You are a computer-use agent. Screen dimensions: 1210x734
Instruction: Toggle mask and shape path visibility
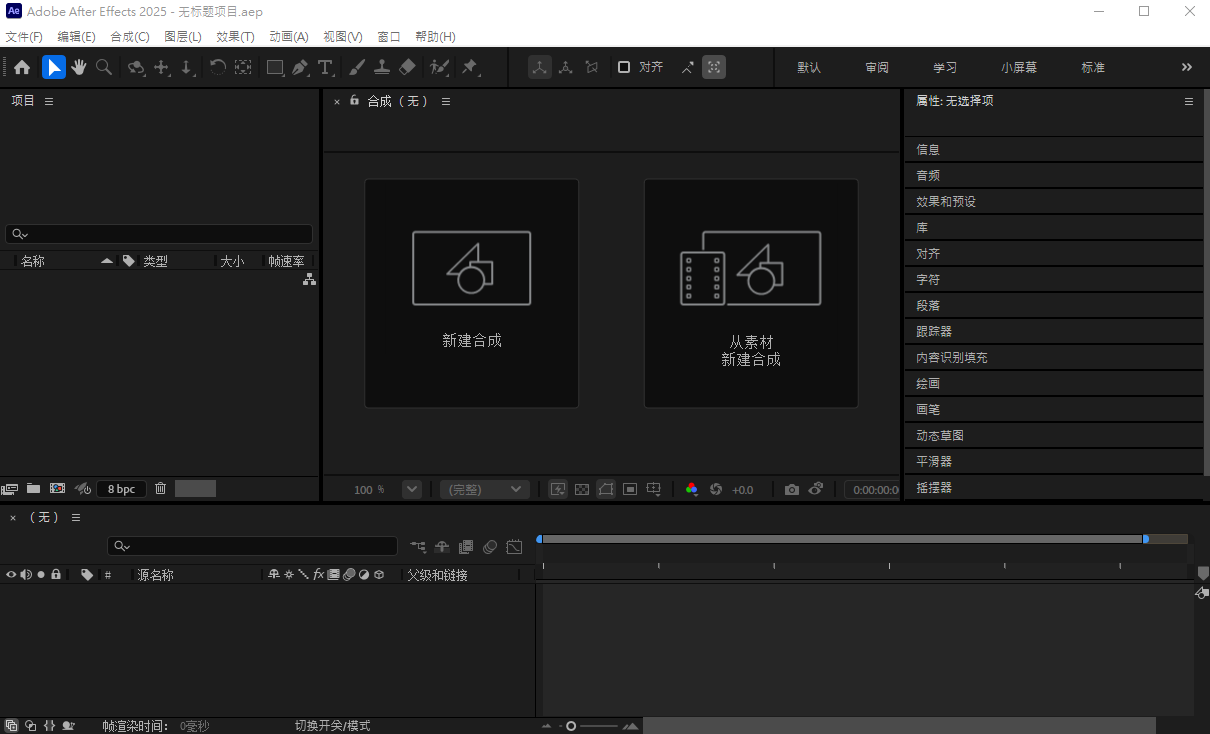(606, 489)
